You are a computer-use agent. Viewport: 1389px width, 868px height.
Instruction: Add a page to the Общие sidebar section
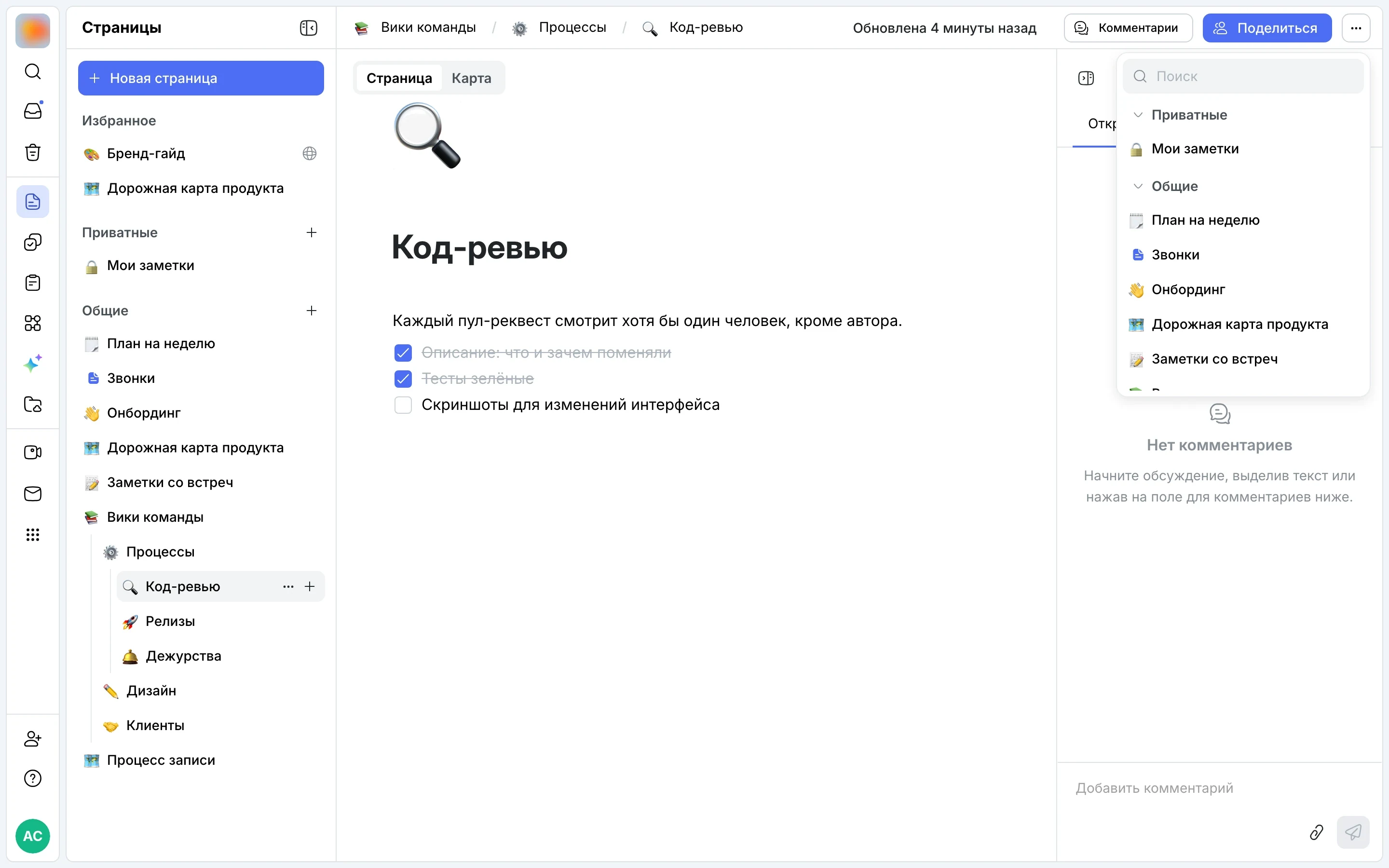pyautogui.click(x=312, y=311)
